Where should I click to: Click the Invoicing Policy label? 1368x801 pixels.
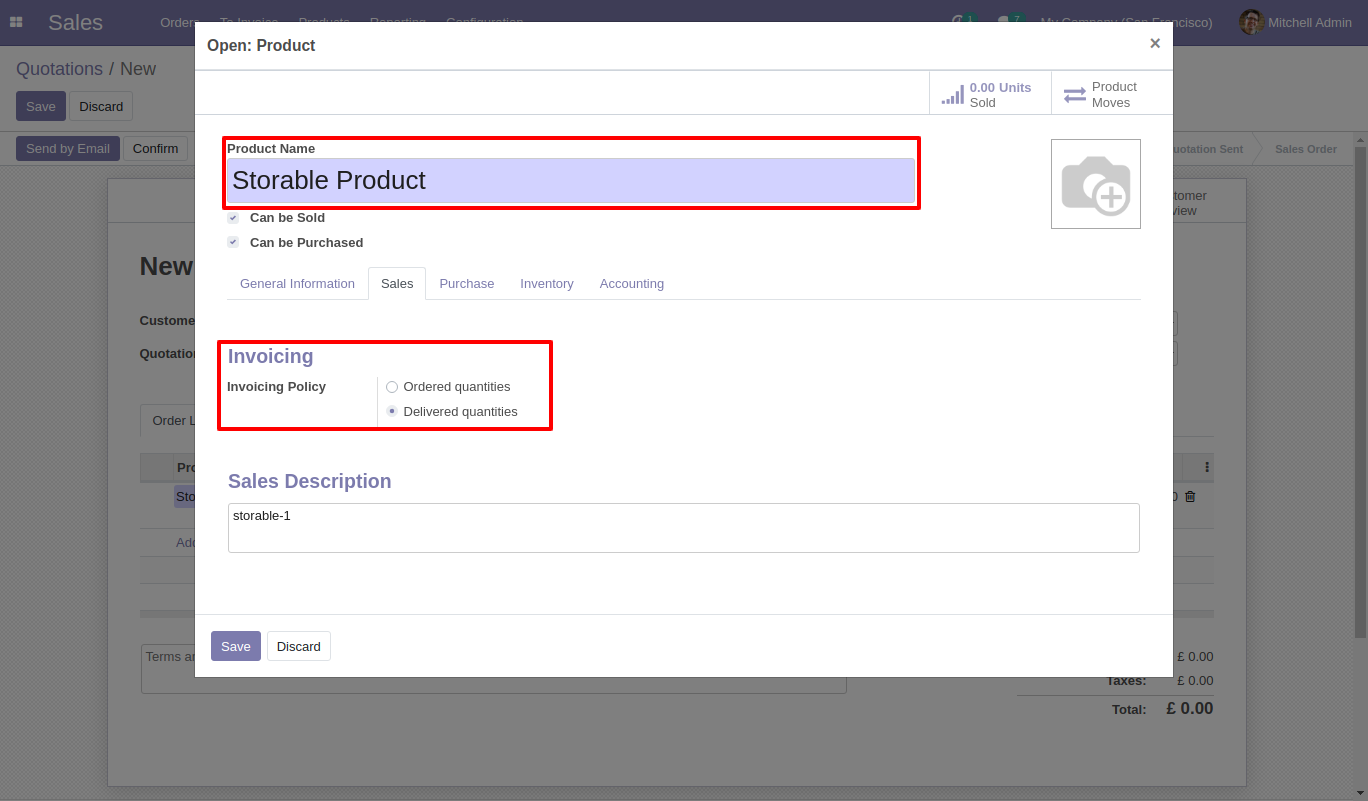pyautogui.click(x=277, y=387)
